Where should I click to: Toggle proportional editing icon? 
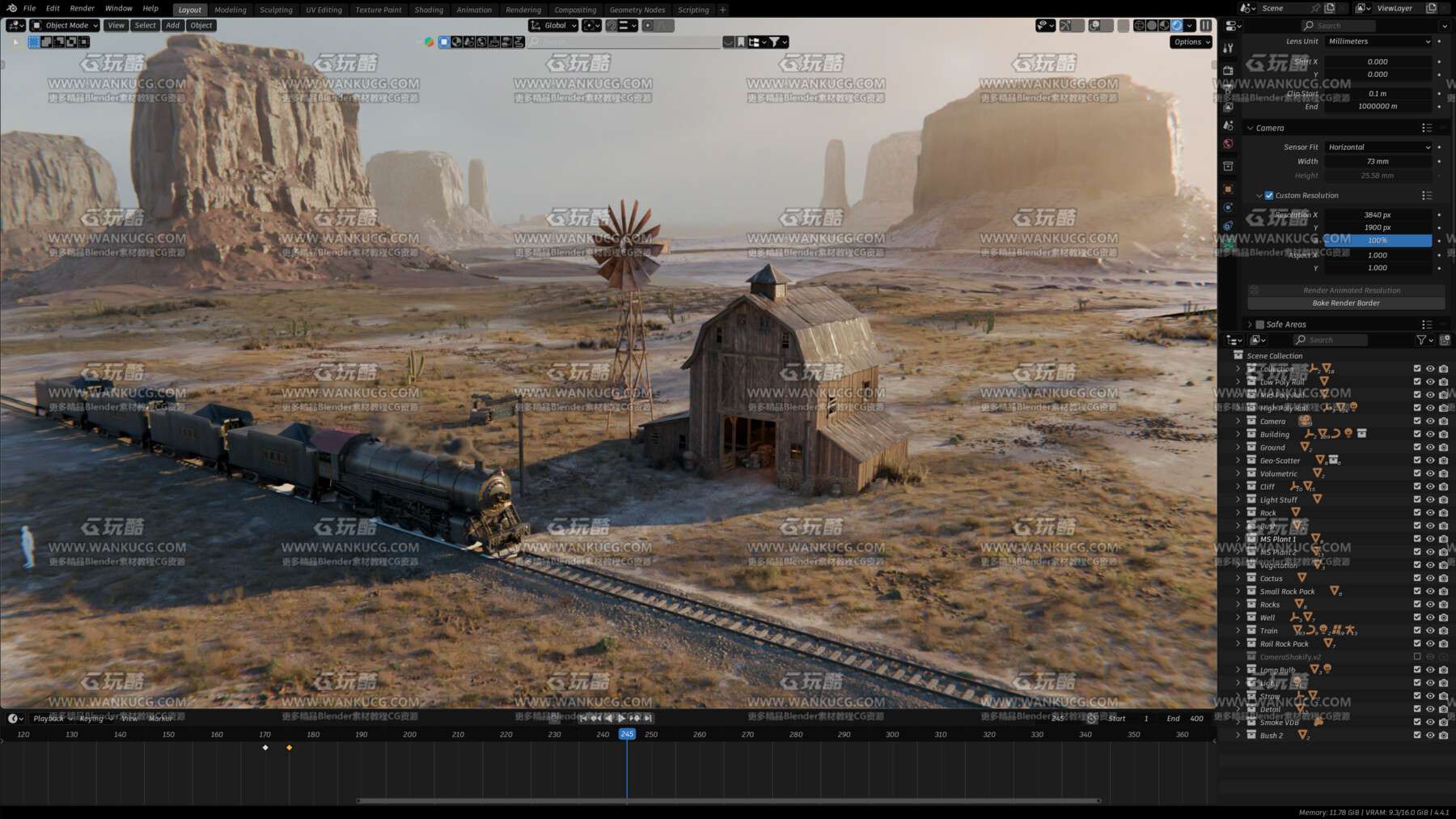(x=648, y=26)
